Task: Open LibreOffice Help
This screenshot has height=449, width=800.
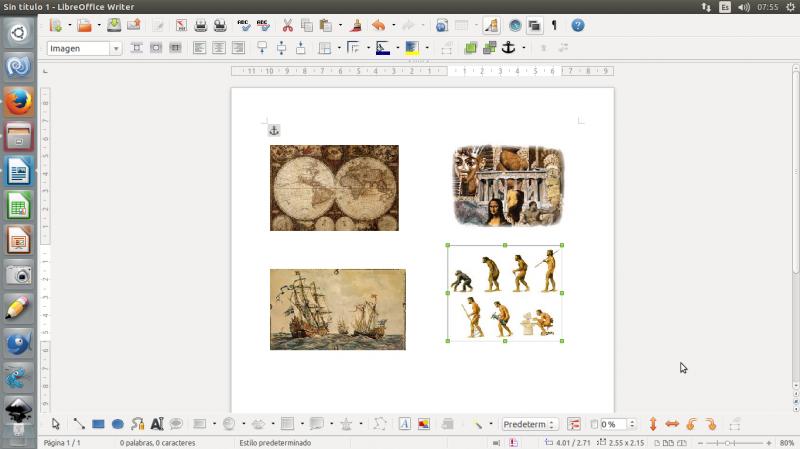Action: point(578,26)
